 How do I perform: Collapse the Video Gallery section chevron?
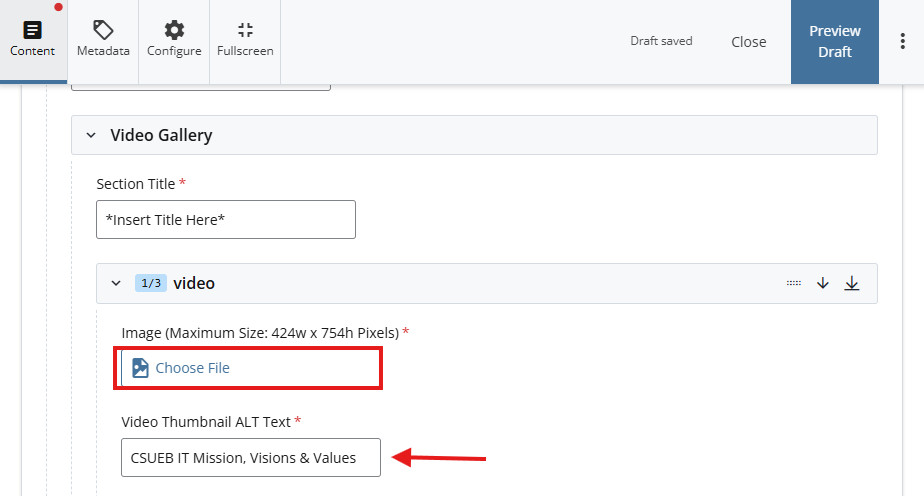91,135
